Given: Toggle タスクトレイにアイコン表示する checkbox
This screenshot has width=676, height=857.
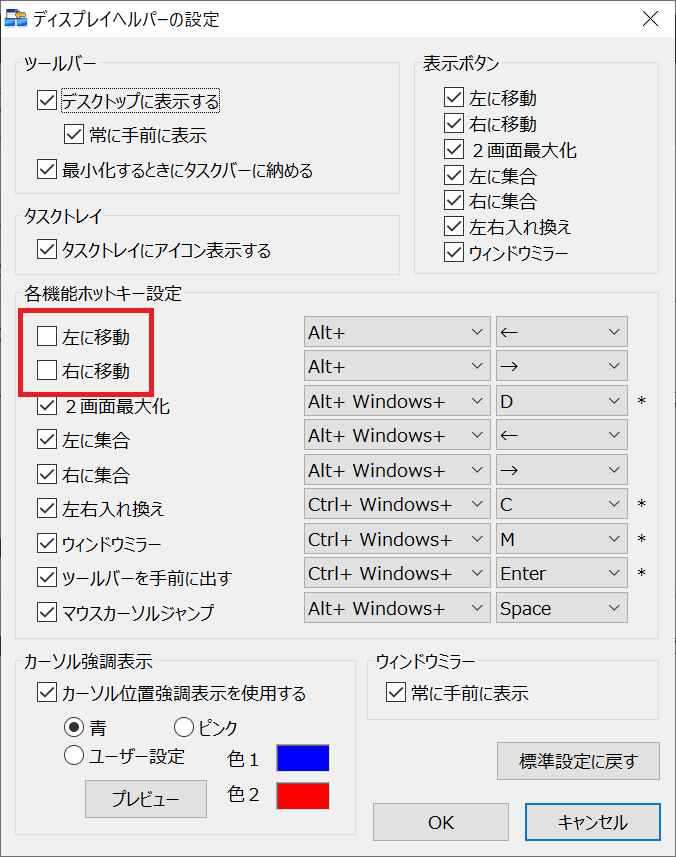Looking at the screenshot, I should point(46,250).
